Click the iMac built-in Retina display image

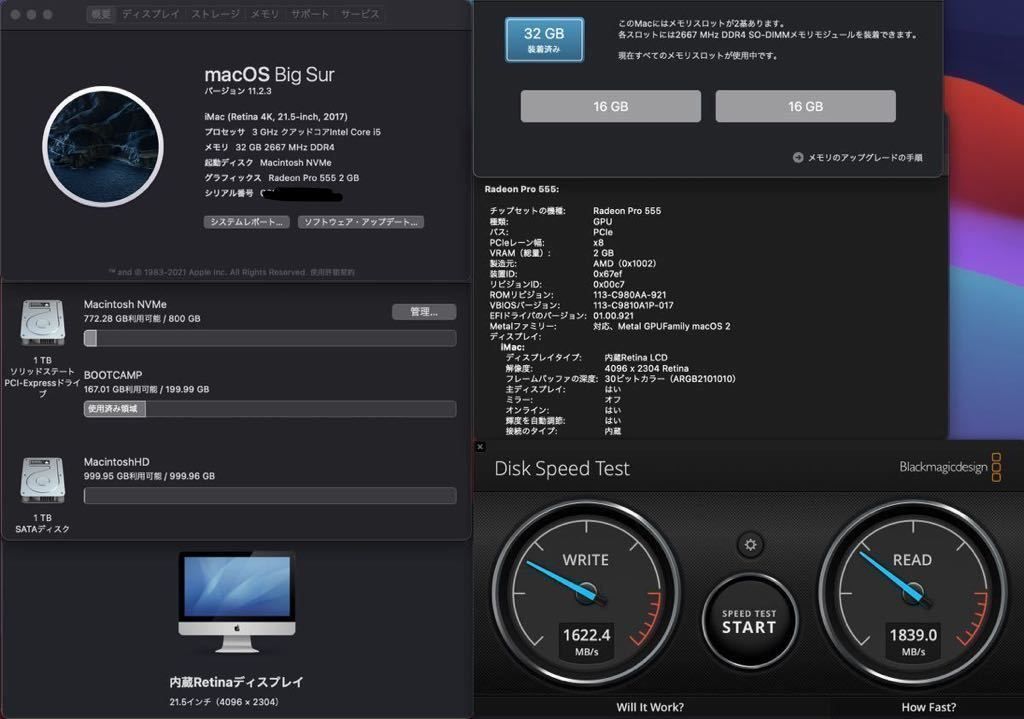tap(236, 602)
